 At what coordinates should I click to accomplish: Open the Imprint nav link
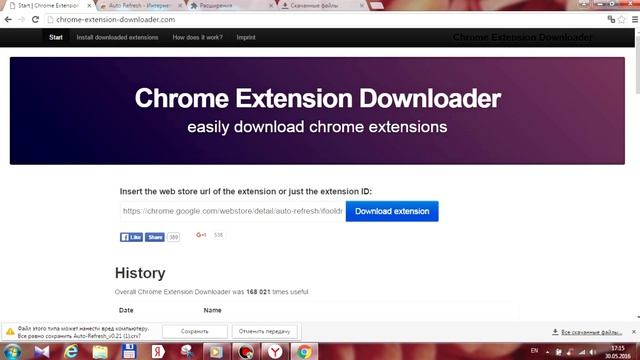[x=246, y=38]
